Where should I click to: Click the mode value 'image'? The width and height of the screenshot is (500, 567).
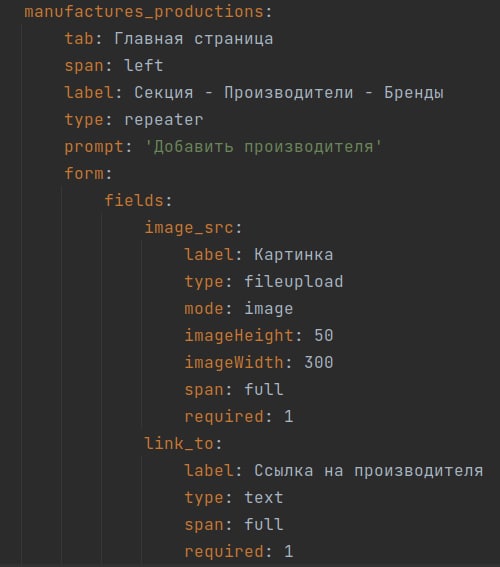pyautogui.click(x=269, y=309)
